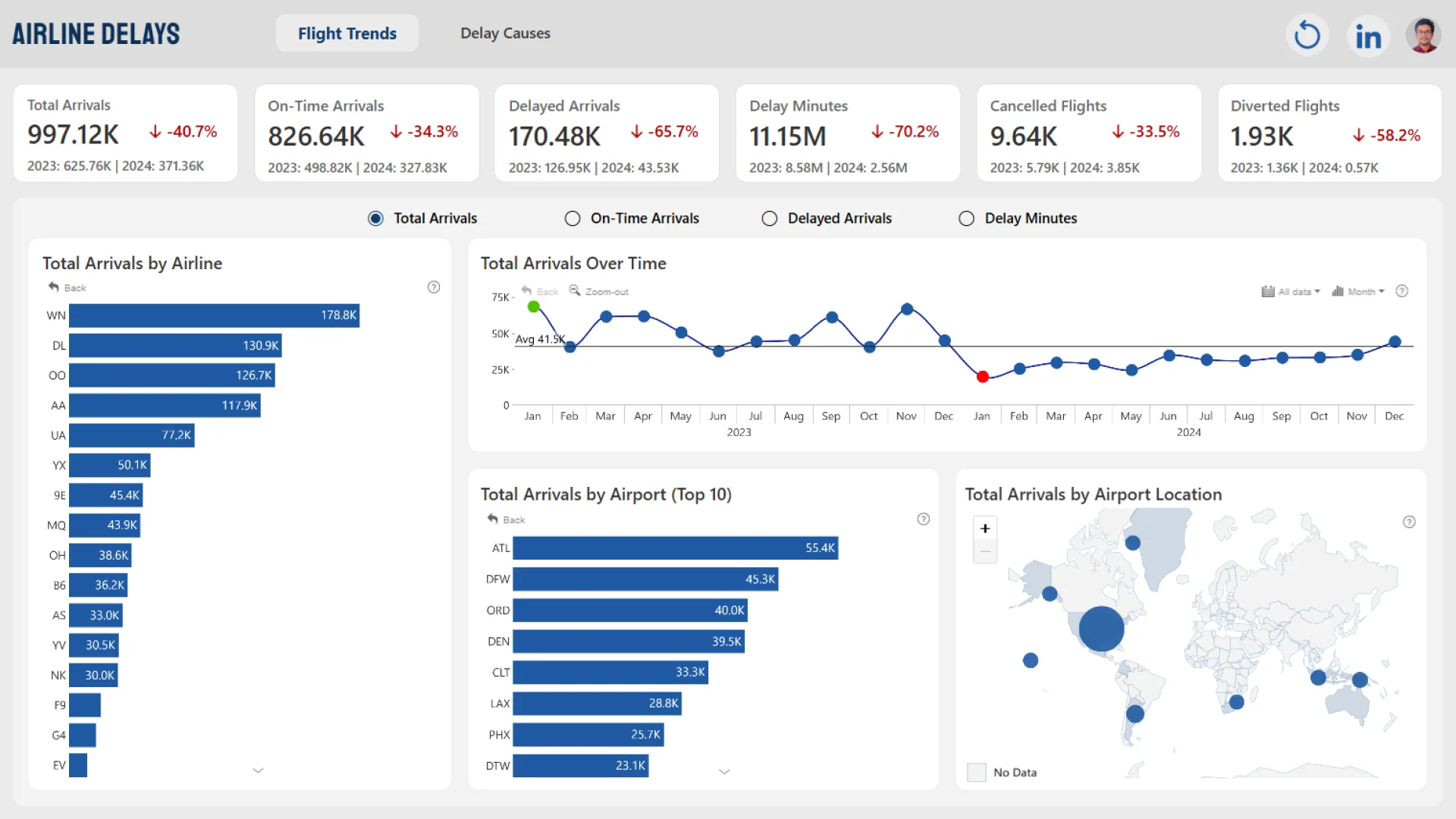Click the red lowest point at Jan 2024
The image size is (1456, 819).
[x=983, y=376]
